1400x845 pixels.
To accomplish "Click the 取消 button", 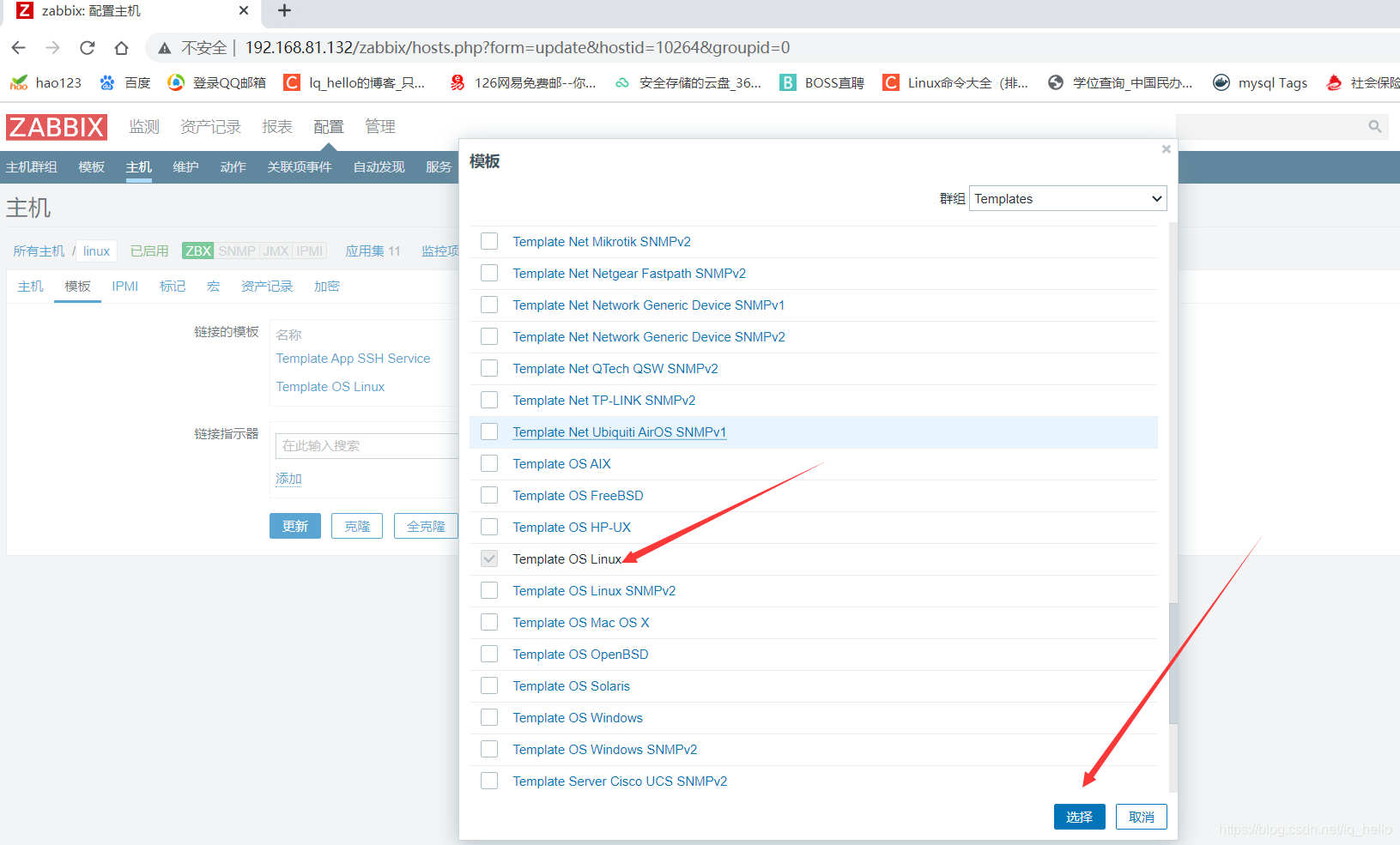I will 1142,817.
